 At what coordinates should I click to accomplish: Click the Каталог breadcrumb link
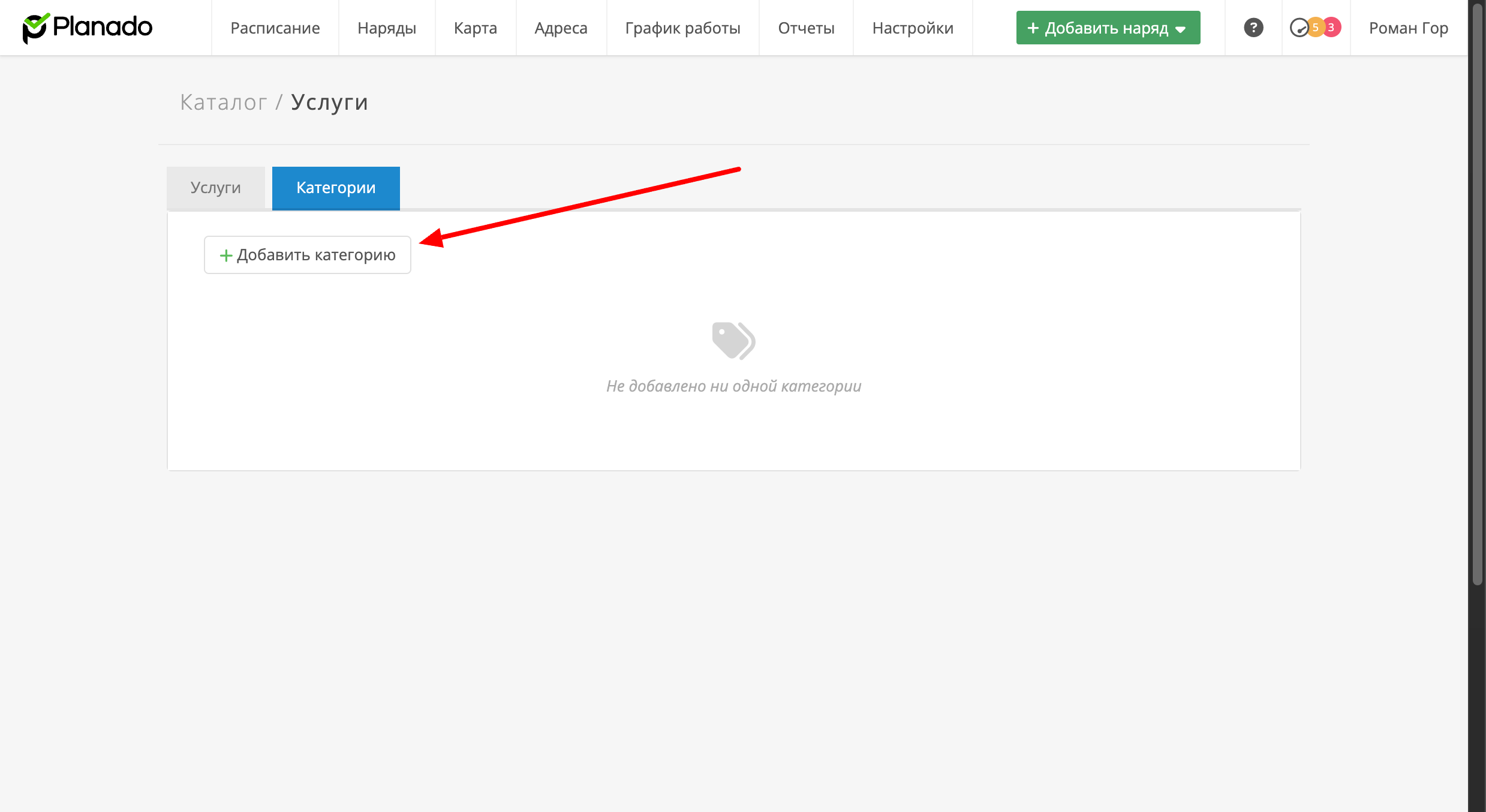223,102
